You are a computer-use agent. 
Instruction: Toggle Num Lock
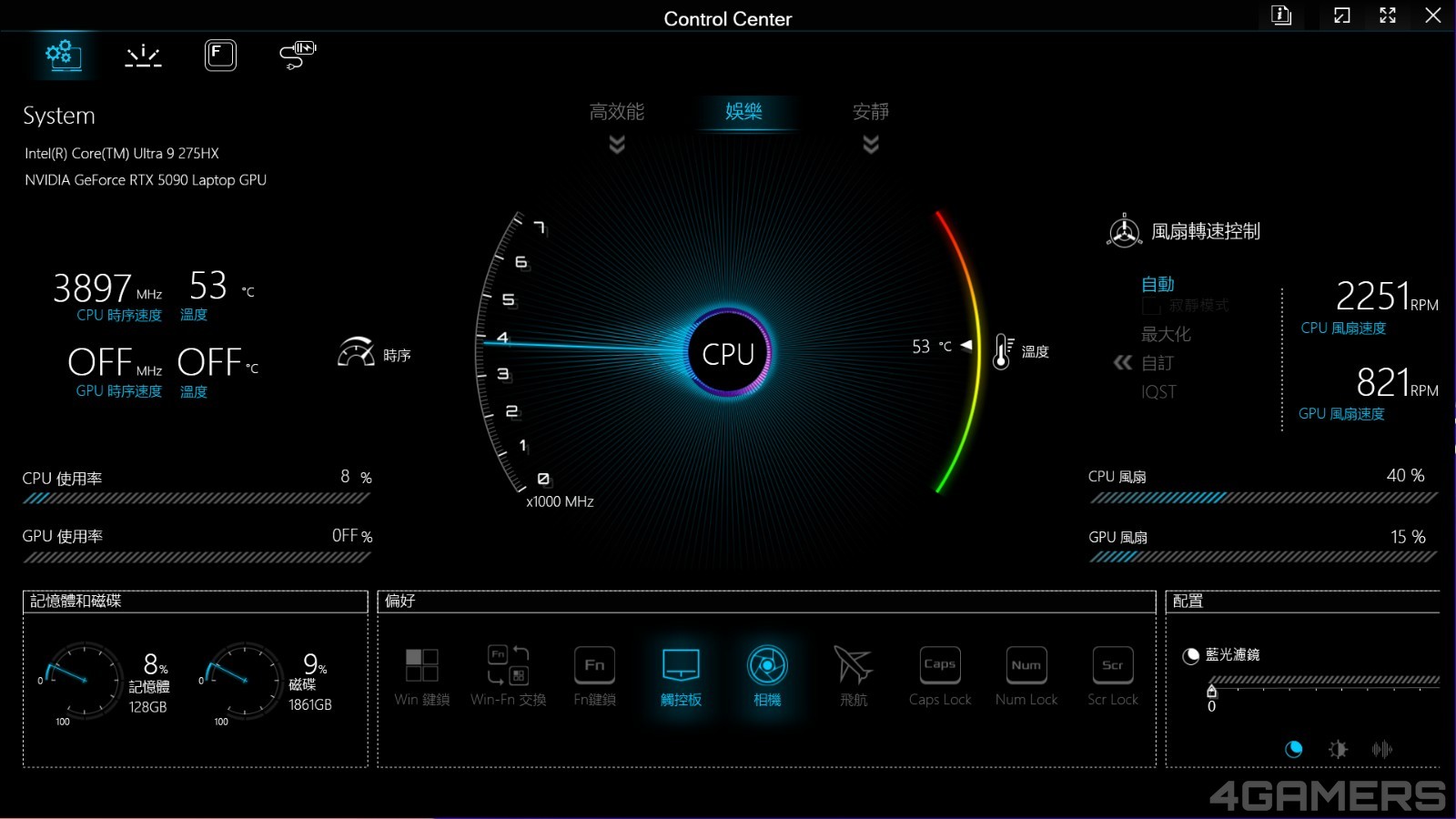(x=1026, y=676)
